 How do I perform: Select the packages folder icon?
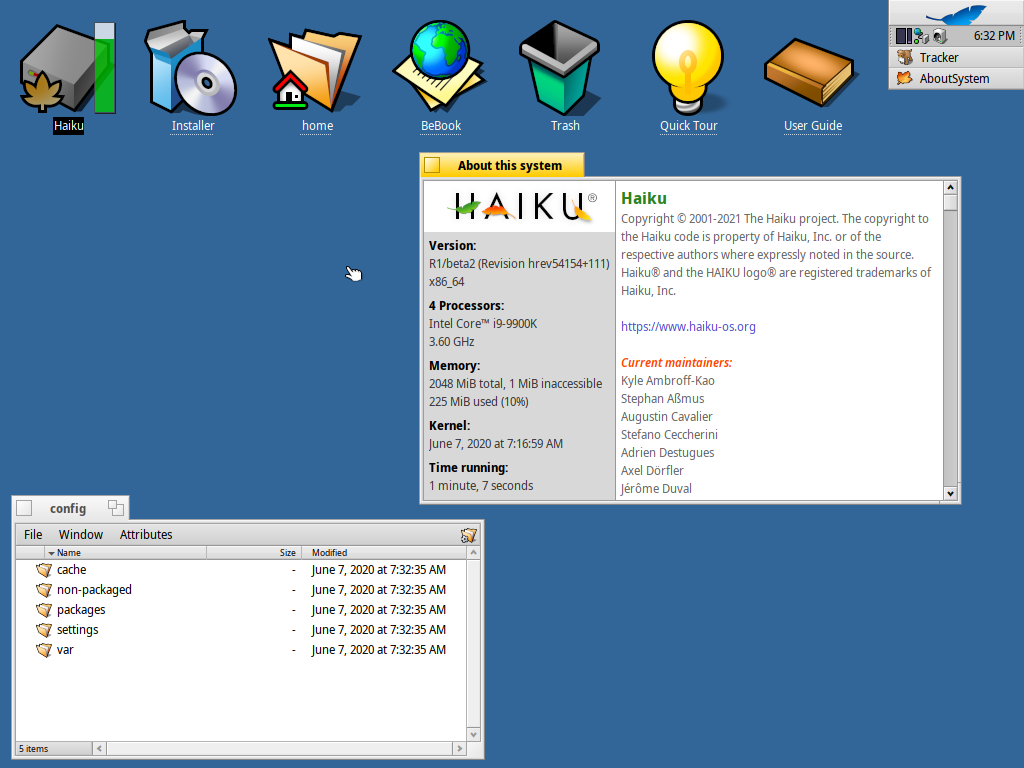(x=44, y=610)
